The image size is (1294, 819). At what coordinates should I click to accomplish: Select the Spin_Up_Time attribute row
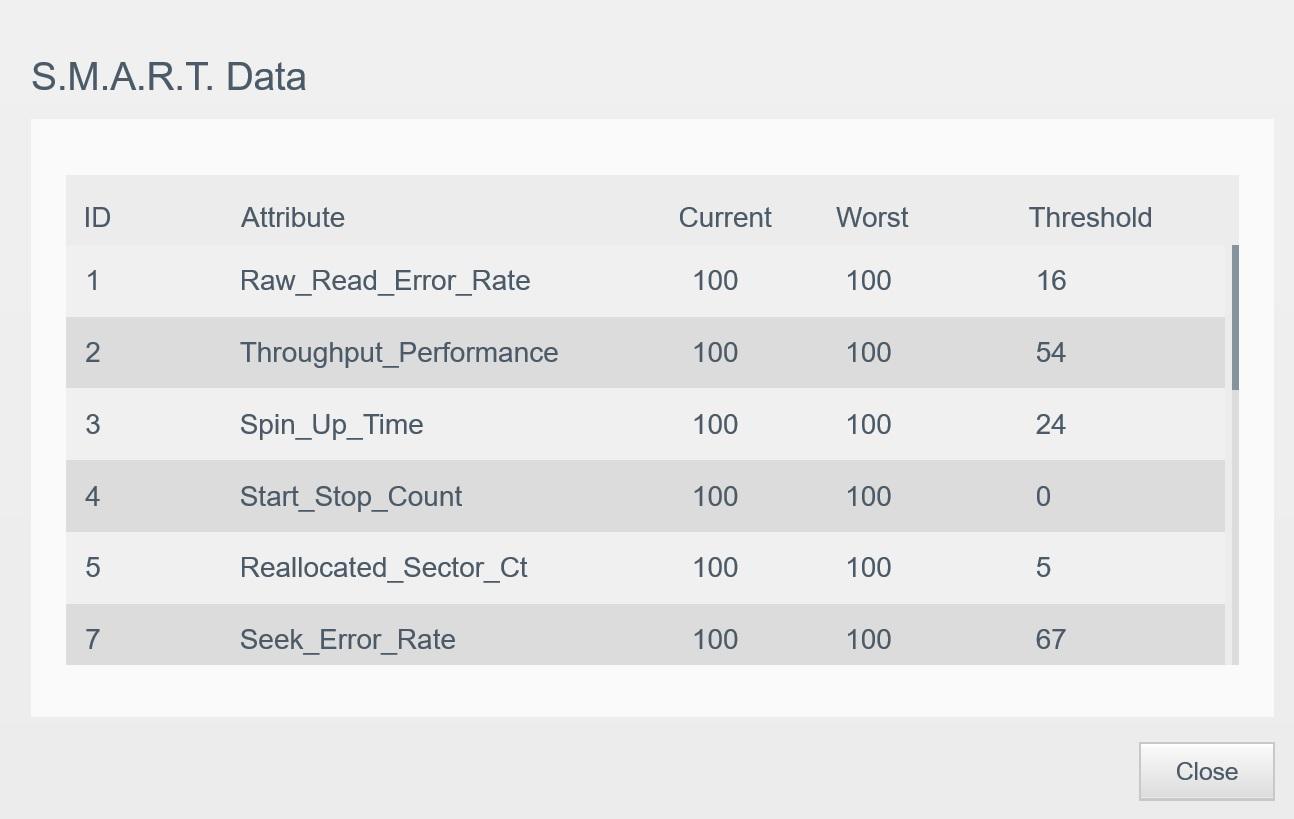click(645, 424)
